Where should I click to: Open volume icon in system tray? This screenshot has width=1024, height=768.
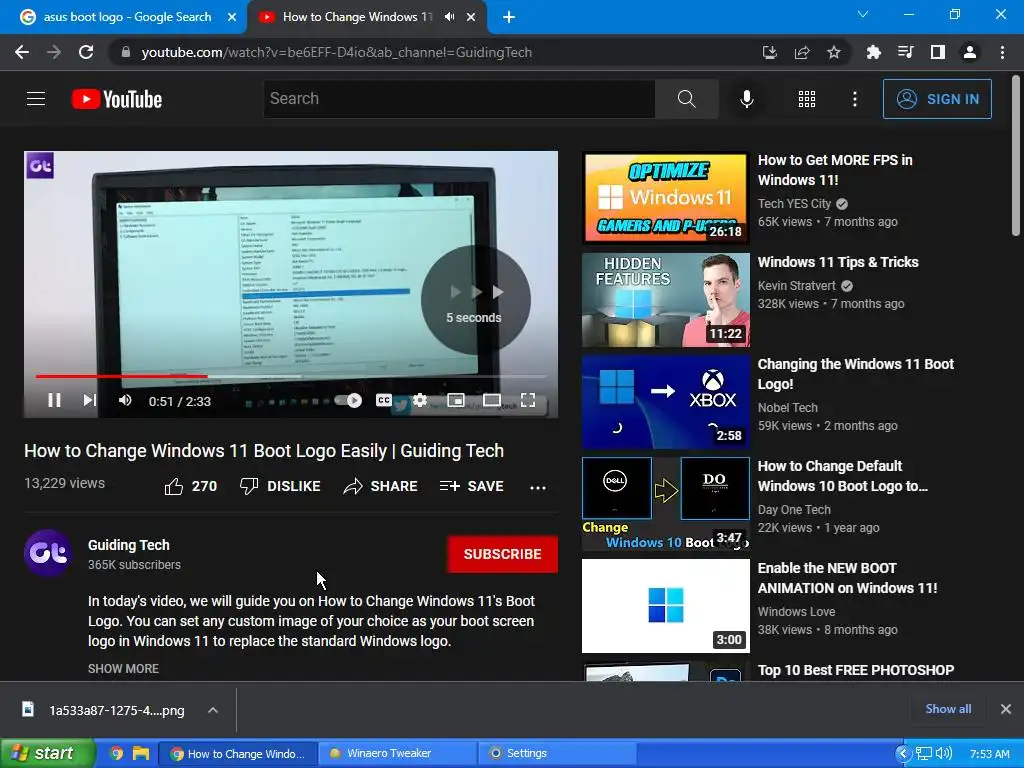coord(944,753)
